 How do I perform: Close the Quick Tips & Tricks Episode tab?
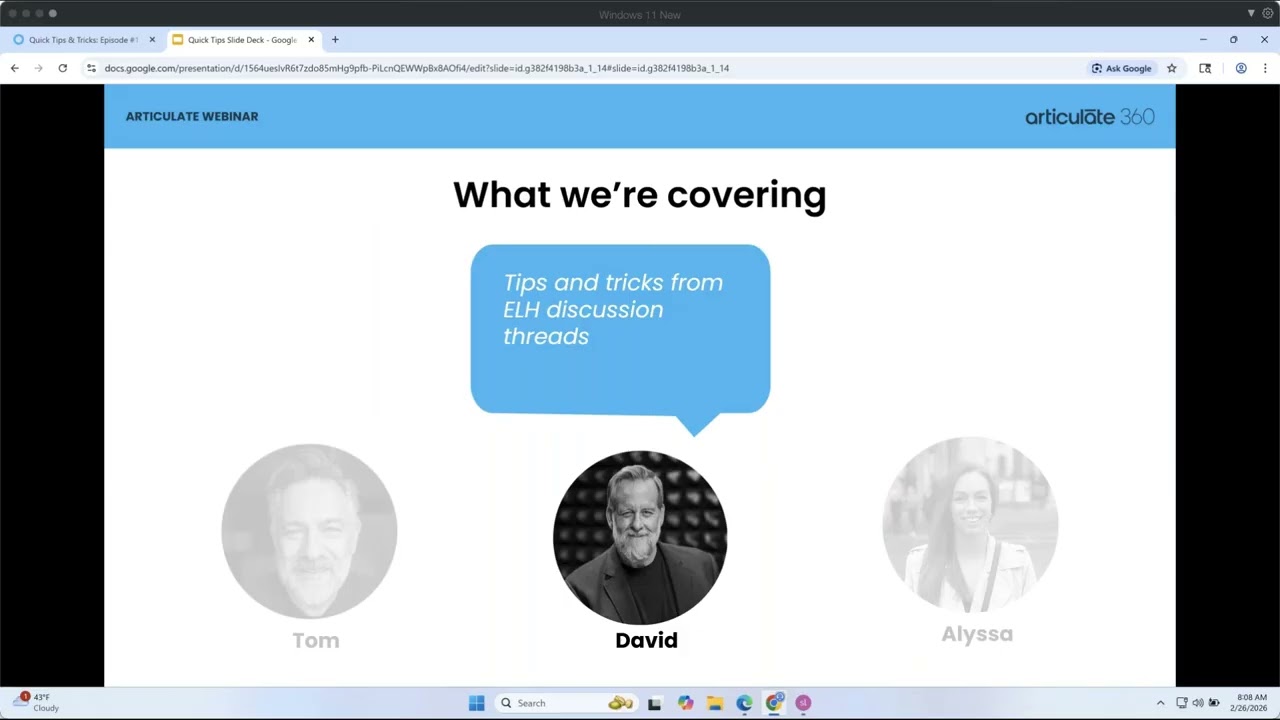coord(152,40)
